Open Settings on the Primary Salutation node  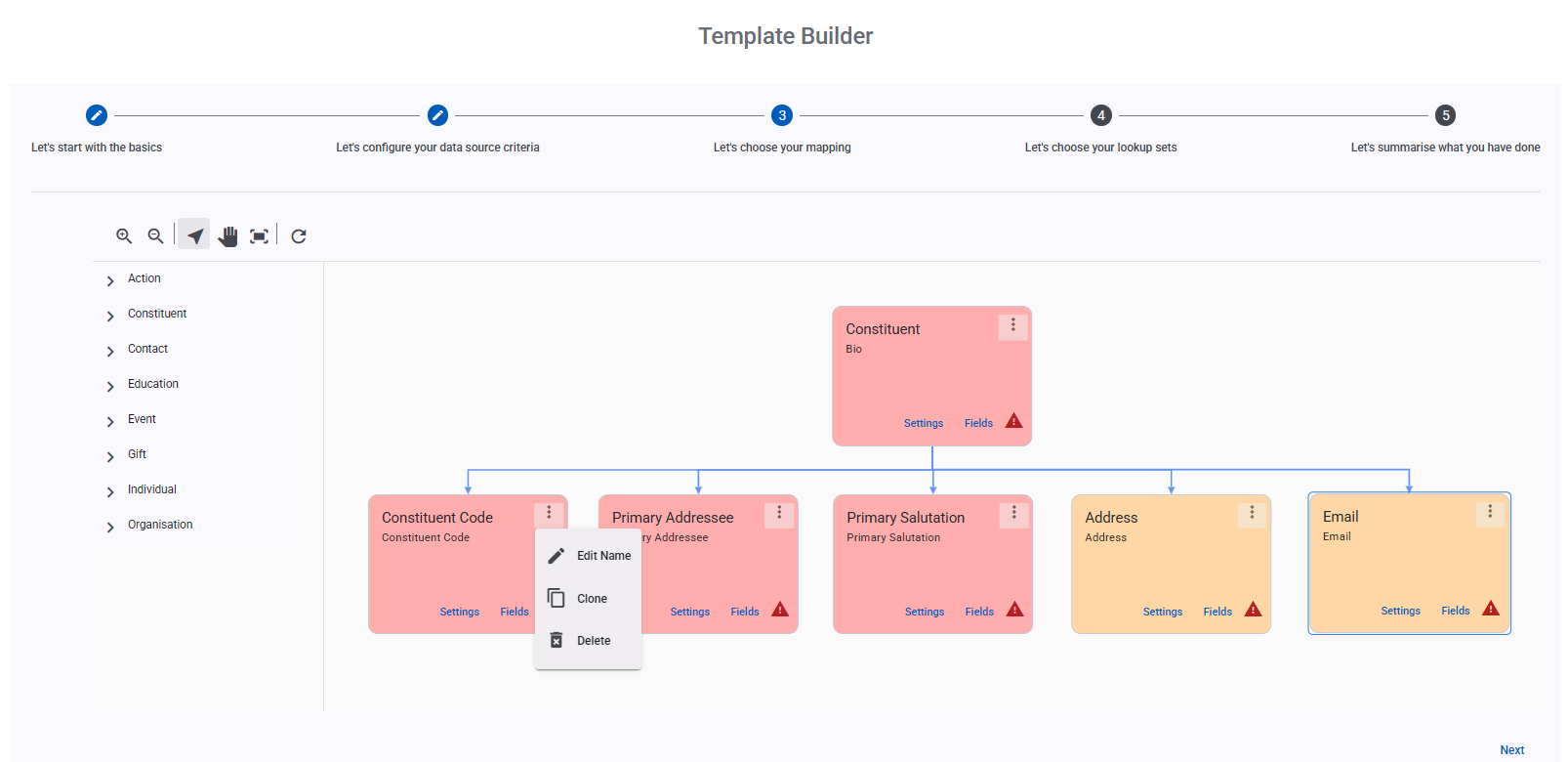[924, 612]
